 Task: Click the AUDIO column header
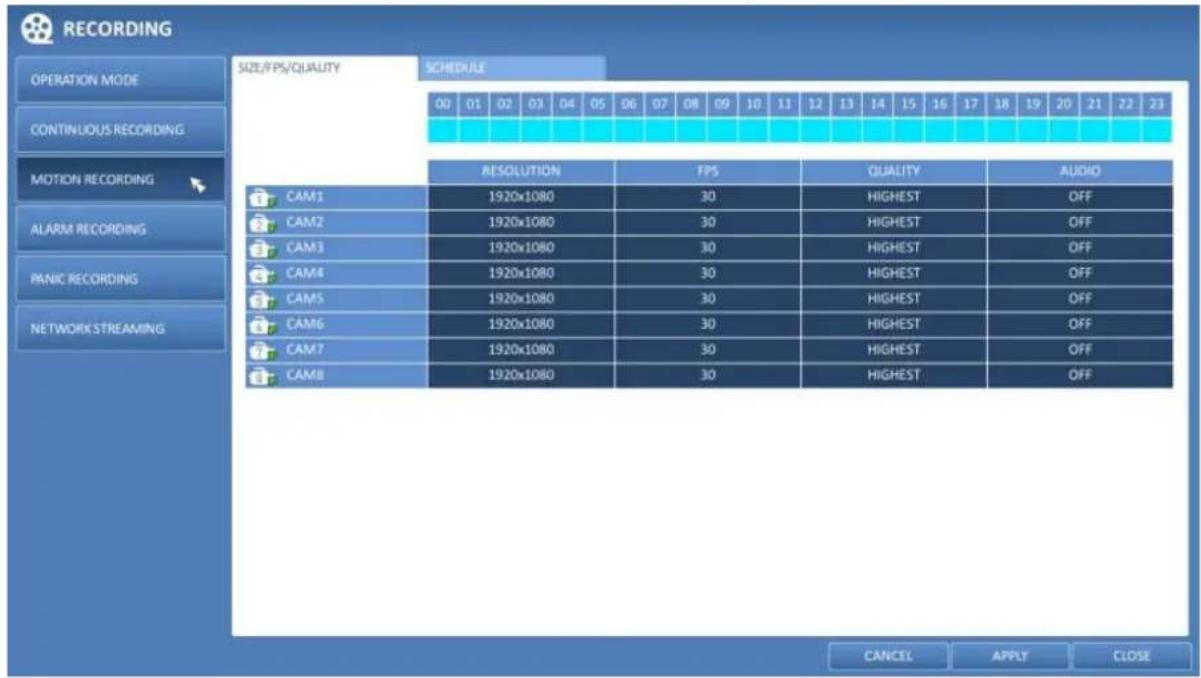pyautogui.click(x=1080, y=172)
